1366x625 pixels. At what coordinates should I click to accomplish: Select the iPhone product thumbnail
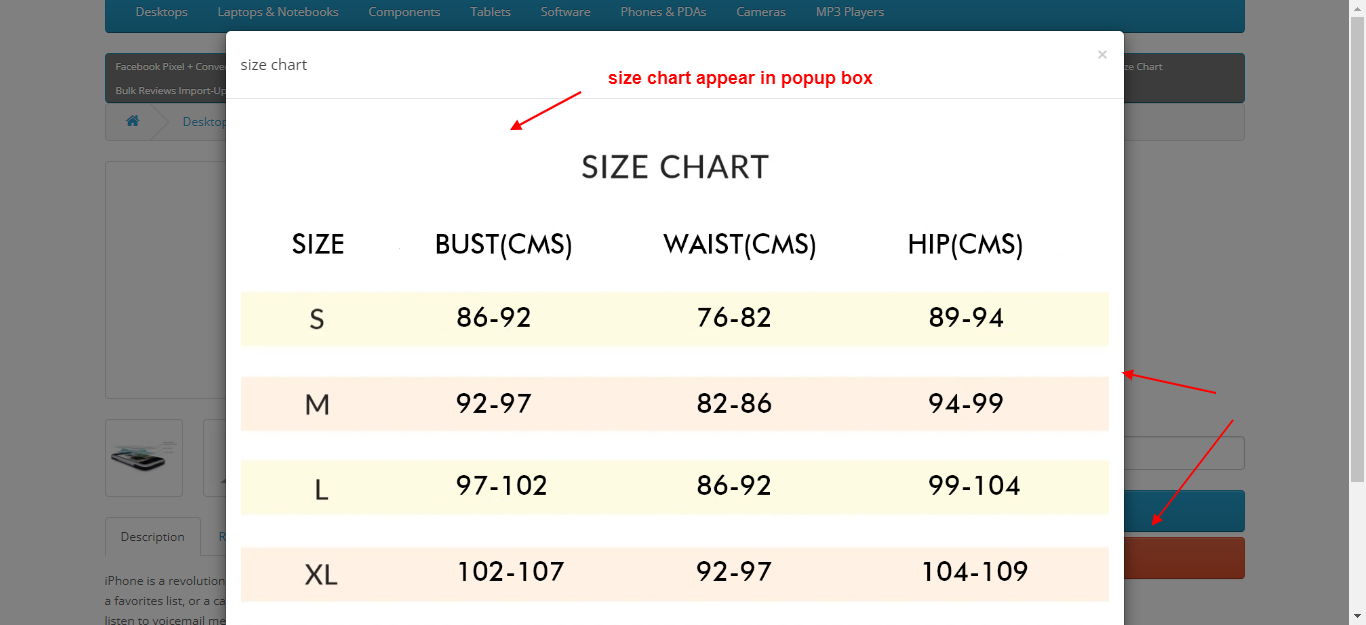pyautogui.click(x=143, y=457)
